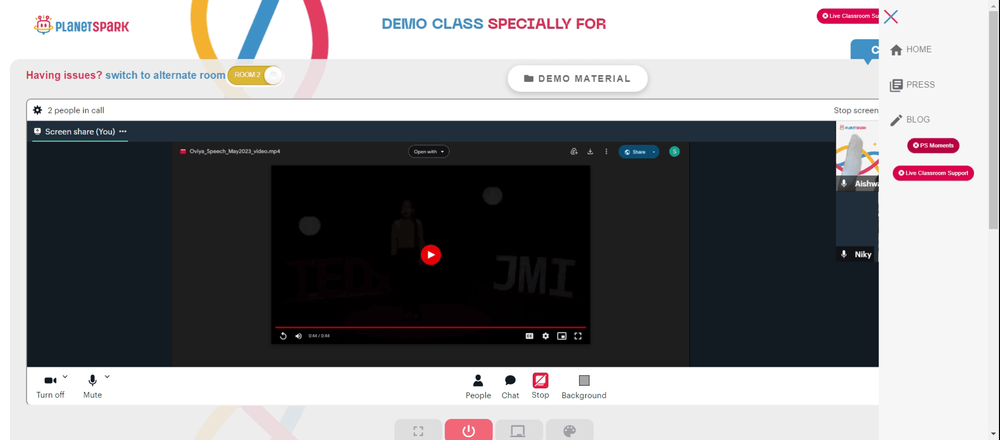Close the side navigation menu X
This screenshot has width=1000, height=440.
pyautogui.click(x=891, y=17)
